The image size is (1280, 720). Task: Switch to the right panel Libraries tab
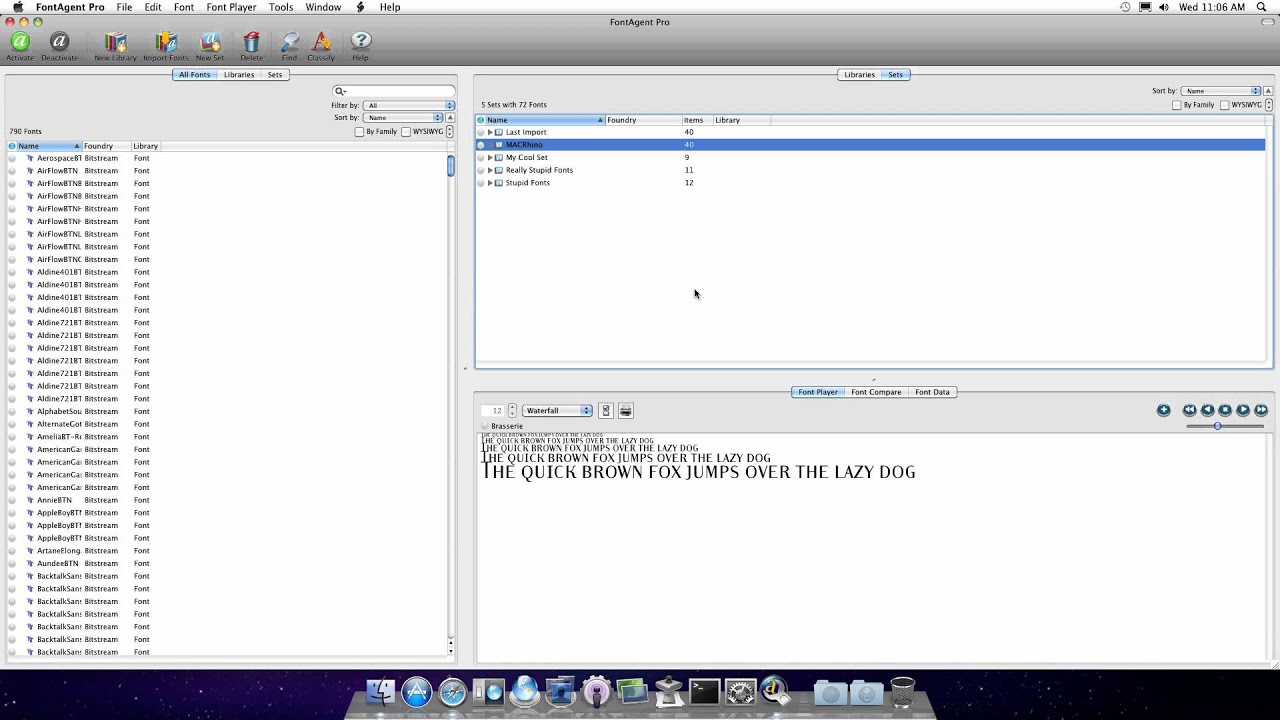click(x=859, y=75)
